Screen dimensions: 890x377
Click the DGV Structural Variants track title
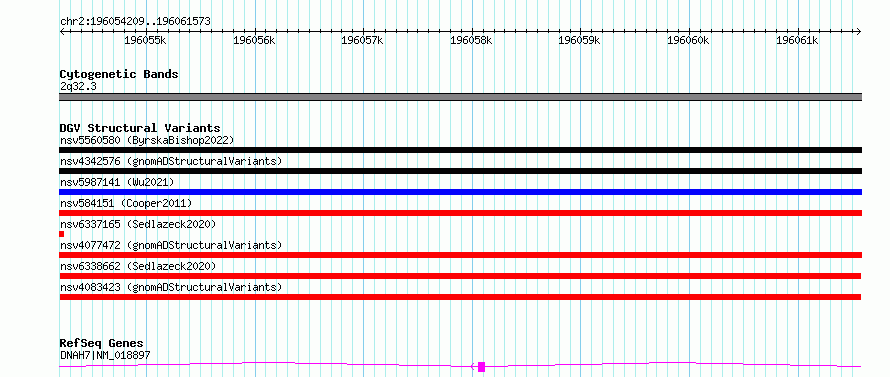(140, 128)
